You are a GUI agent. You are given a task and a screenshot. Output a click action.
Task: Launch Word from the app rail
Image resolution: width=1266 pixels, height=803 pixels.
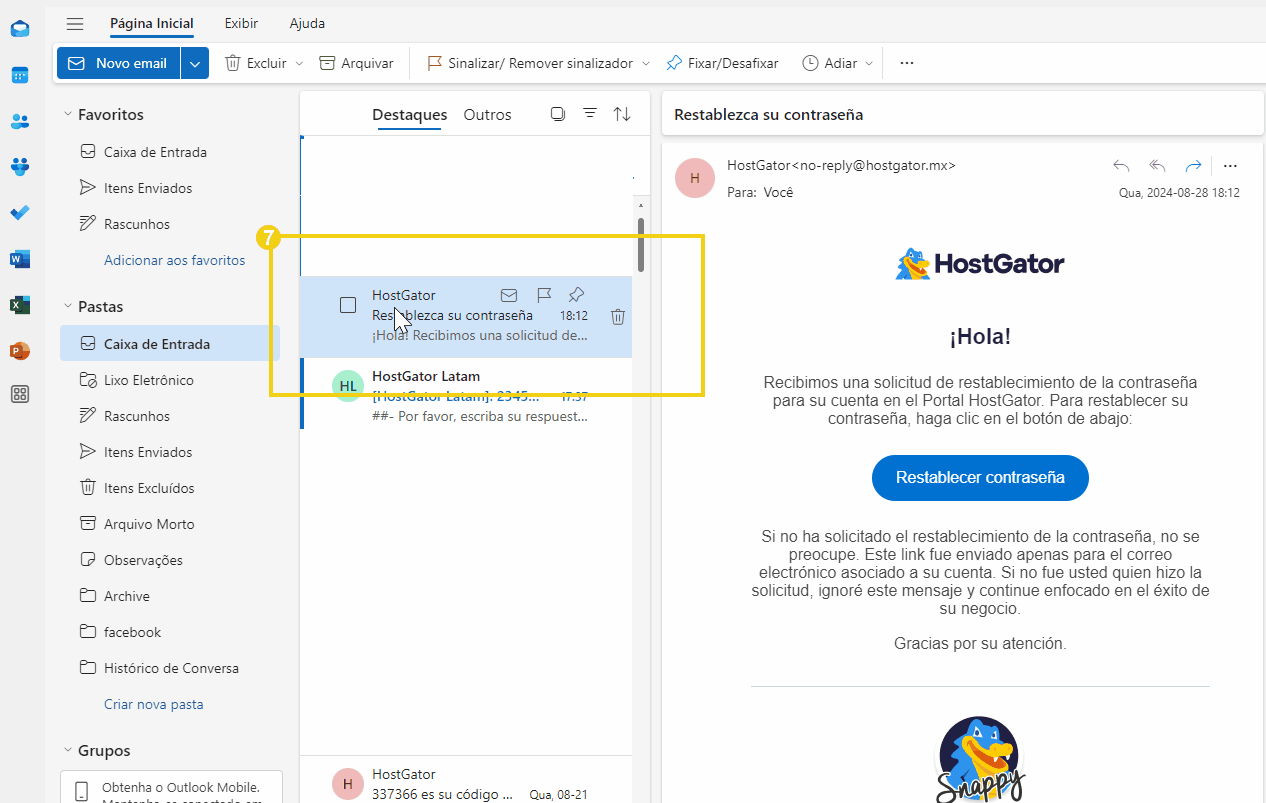click(x=20, y=259)
